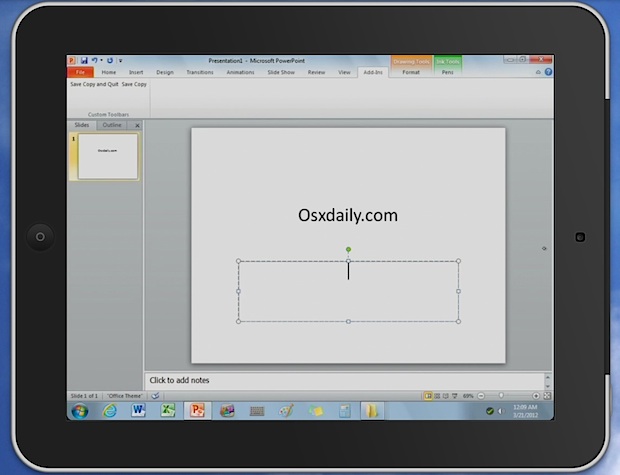The image size is (620, 475).
Task: Open Sticky Notes taskbar icon
Action: tap(316, 411)
